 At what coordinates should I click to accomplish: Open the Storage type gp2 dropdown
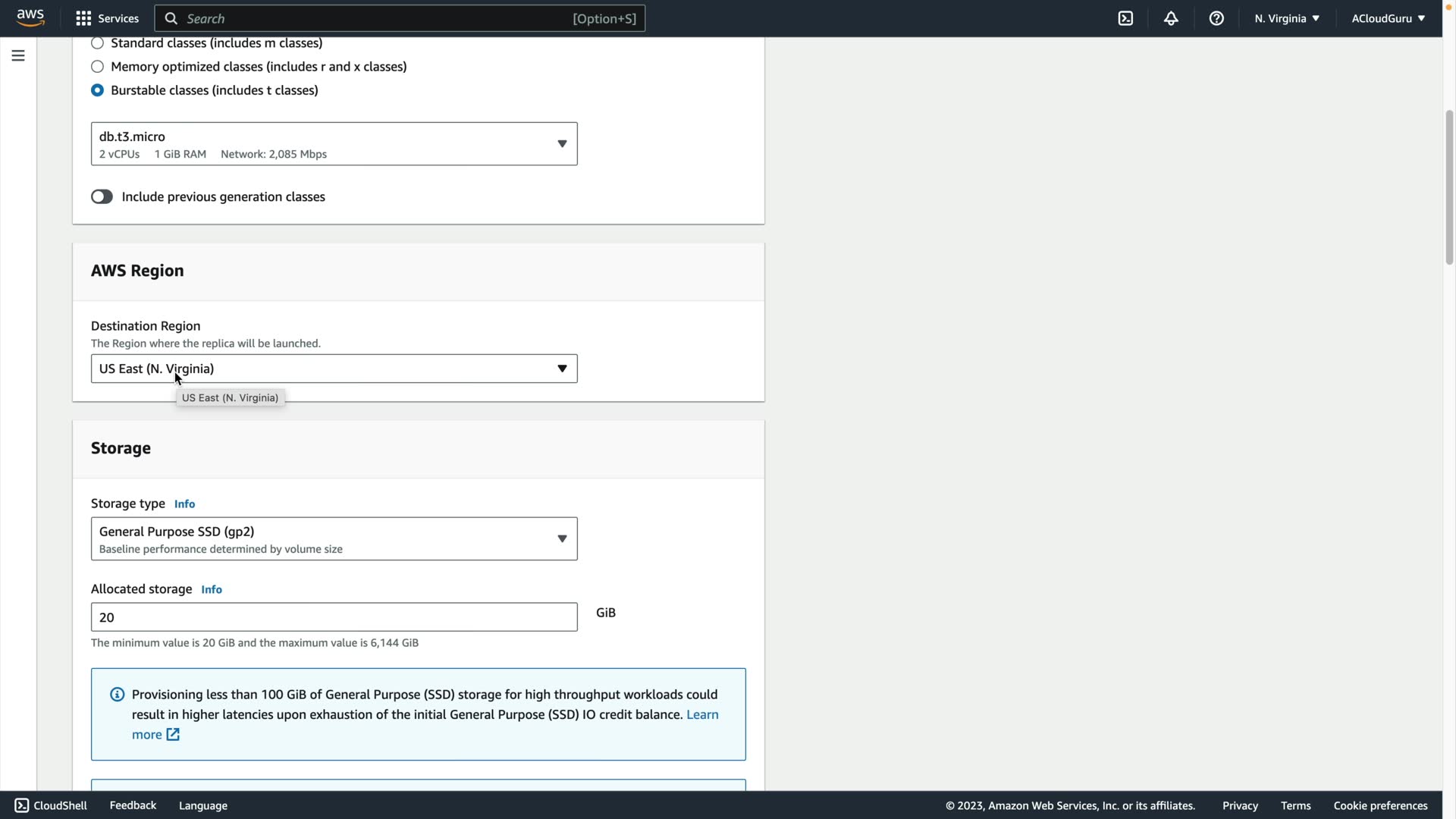334,538
